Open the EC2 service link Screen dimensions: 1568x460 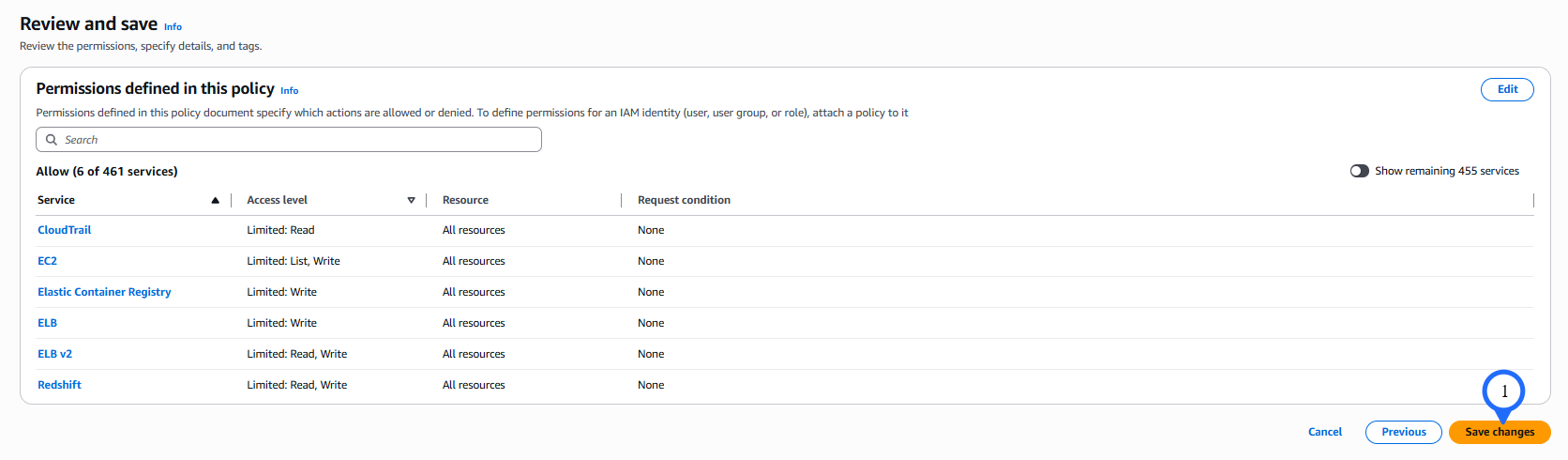[x=47, y=261]
